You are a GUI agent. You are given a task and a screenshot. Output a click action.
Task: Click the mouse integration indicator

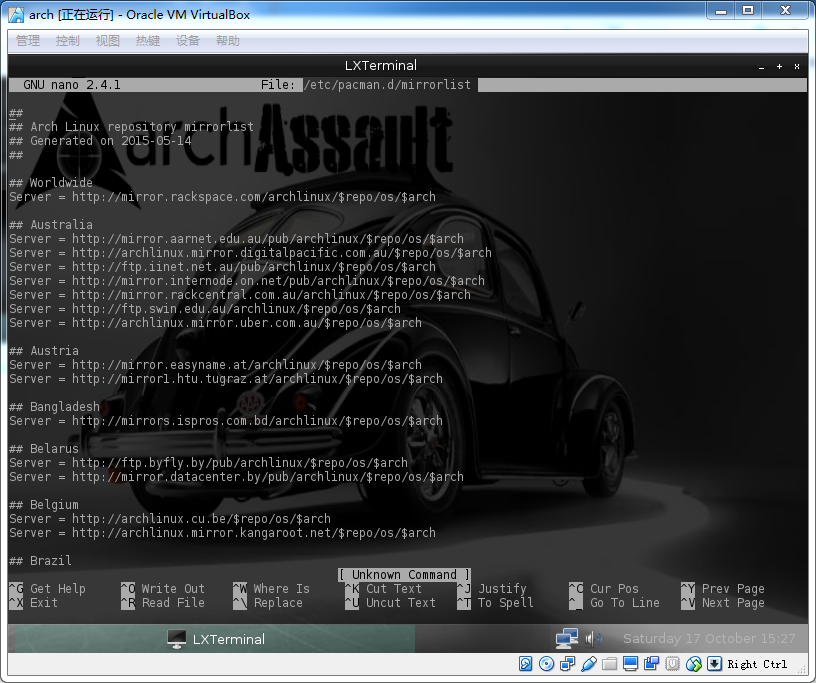(x=694, y=664)
